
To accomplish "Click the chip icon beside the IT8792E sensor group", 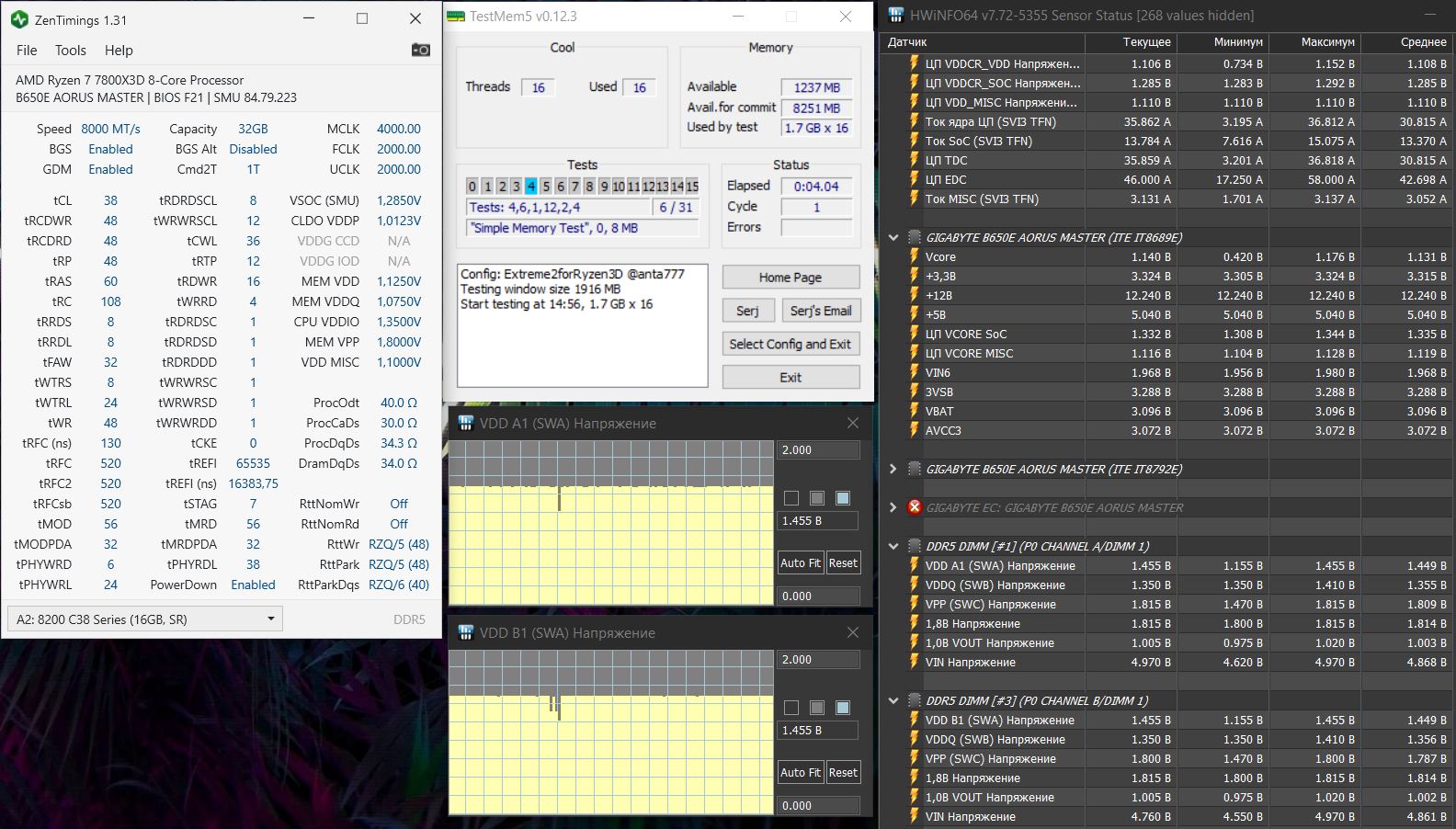I will pos(914,469).
